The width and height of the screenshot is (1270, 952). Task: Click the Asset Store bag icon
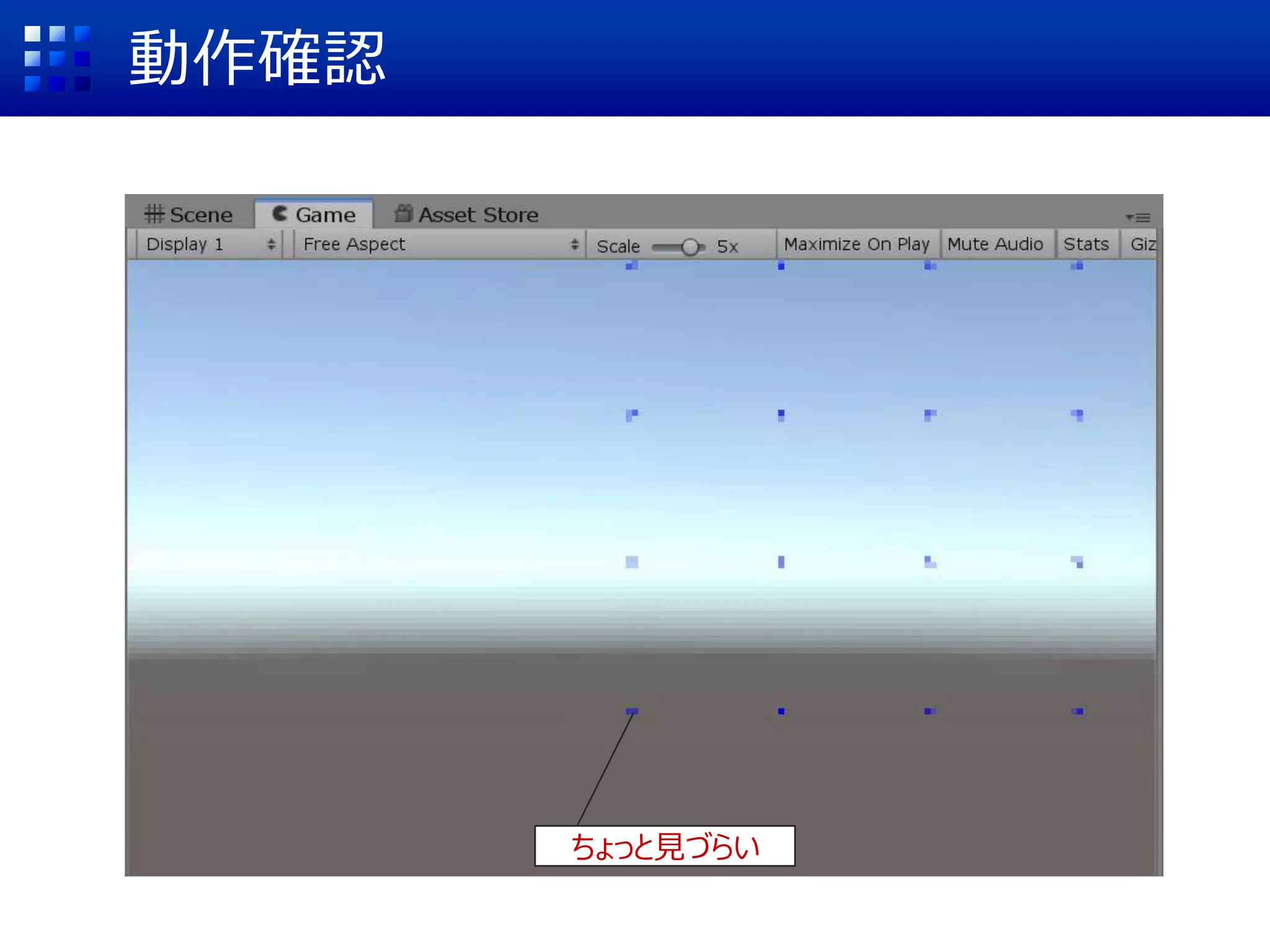404,213
